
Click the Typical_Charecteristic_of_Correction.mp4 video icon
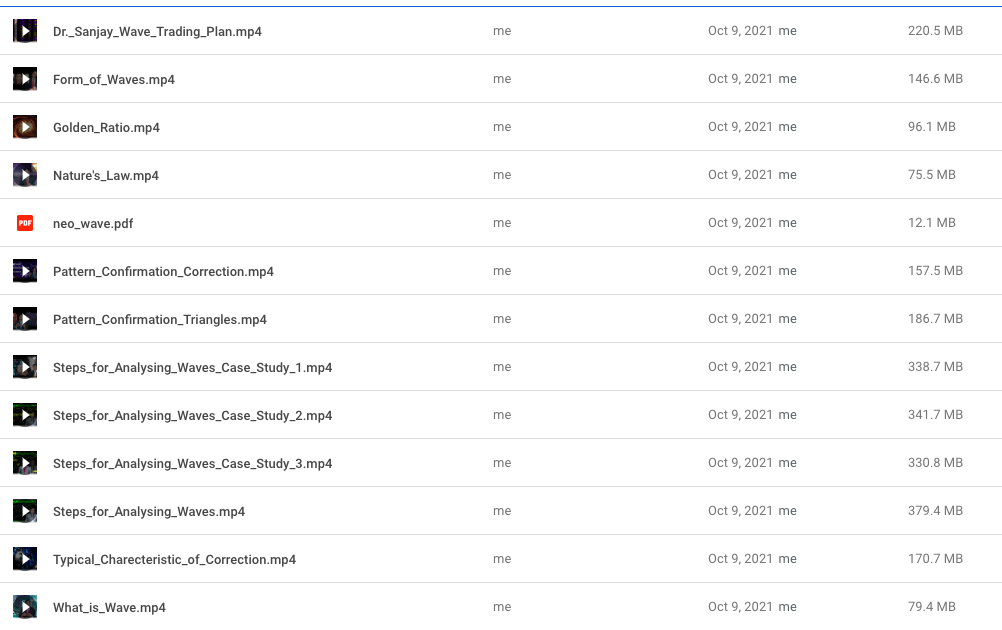point(25,559)
